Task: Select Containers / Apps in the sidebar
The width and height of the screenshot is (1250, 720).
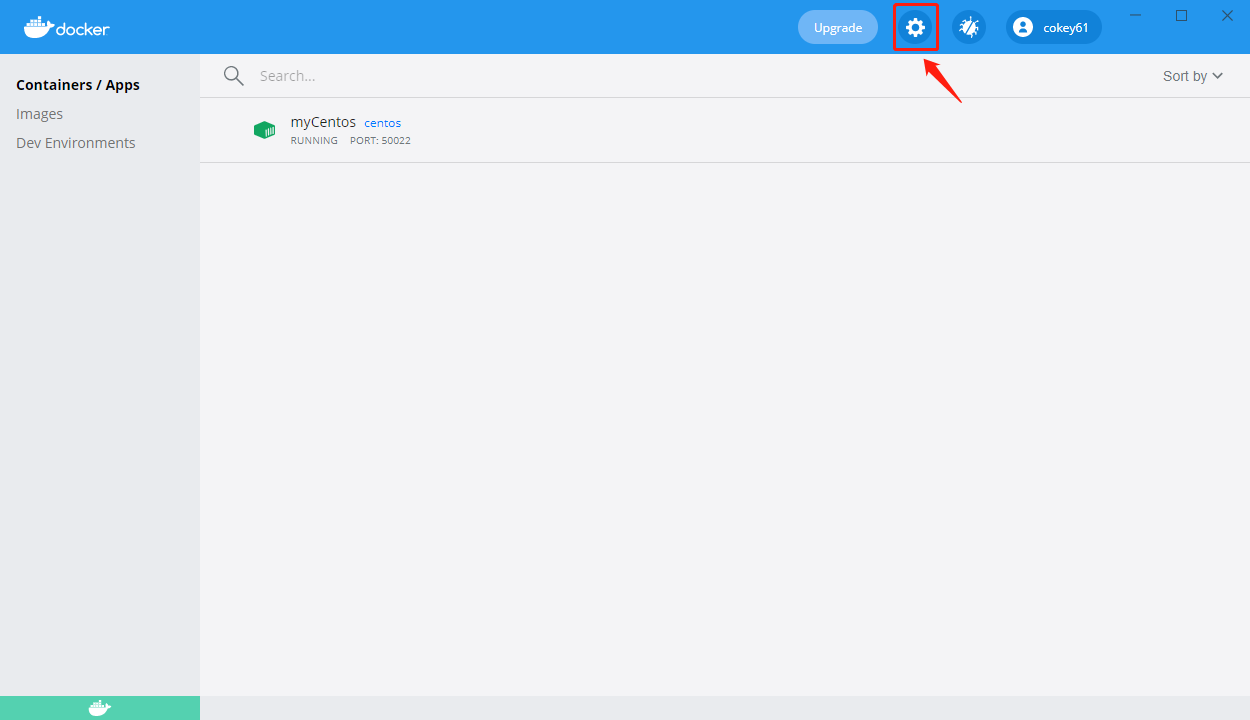Action: tap(78, 84)
